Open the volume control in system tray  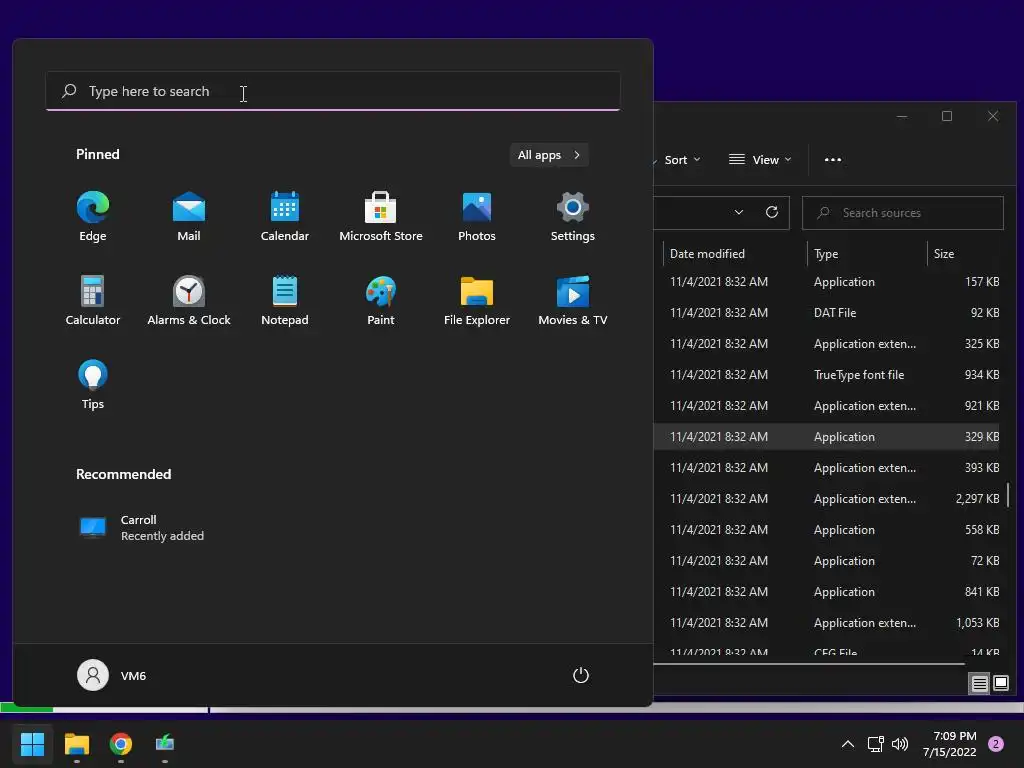coord(900,744)
